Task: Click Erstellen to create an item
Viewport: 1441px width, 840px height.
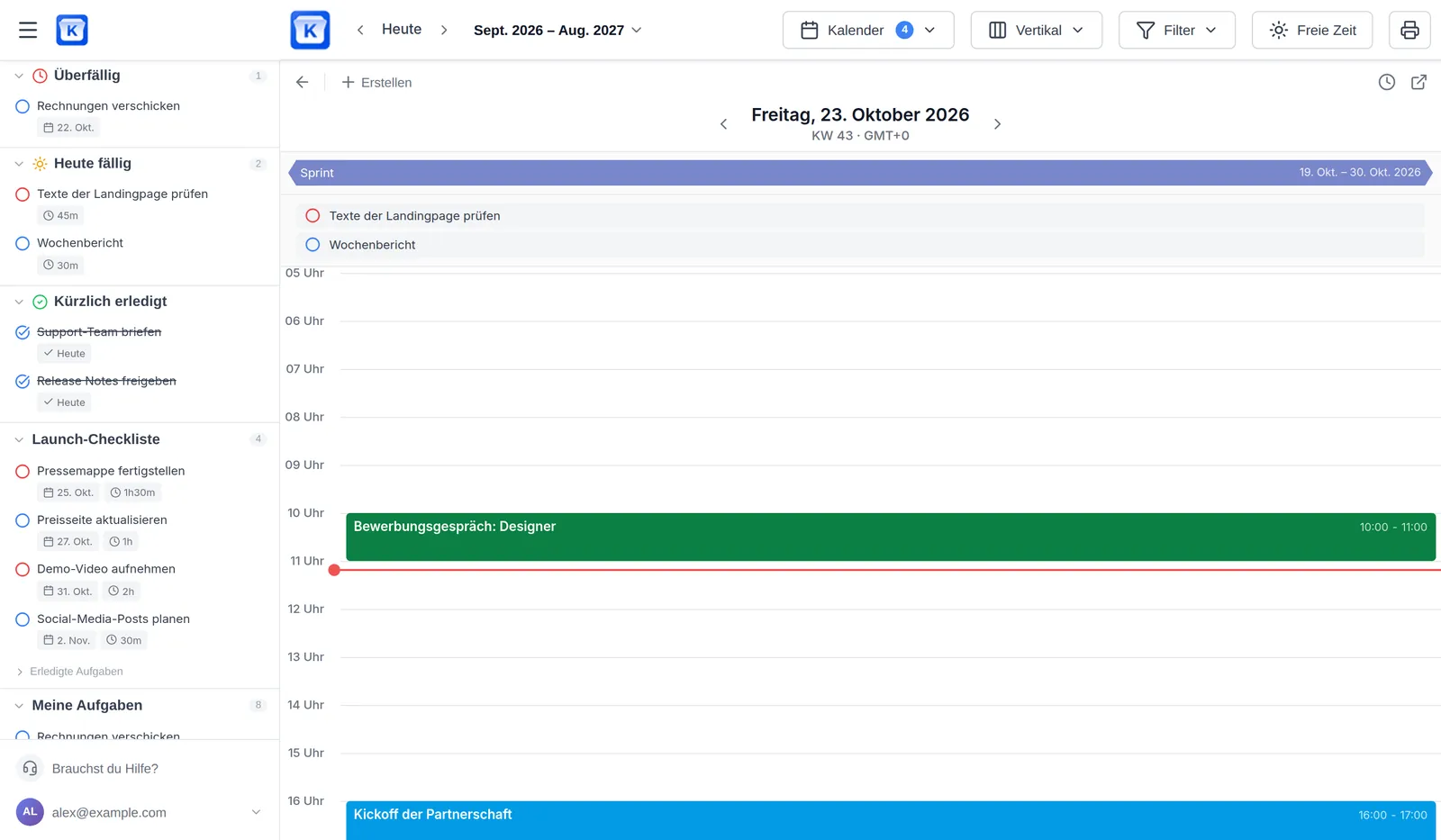Action: (376, 82)
